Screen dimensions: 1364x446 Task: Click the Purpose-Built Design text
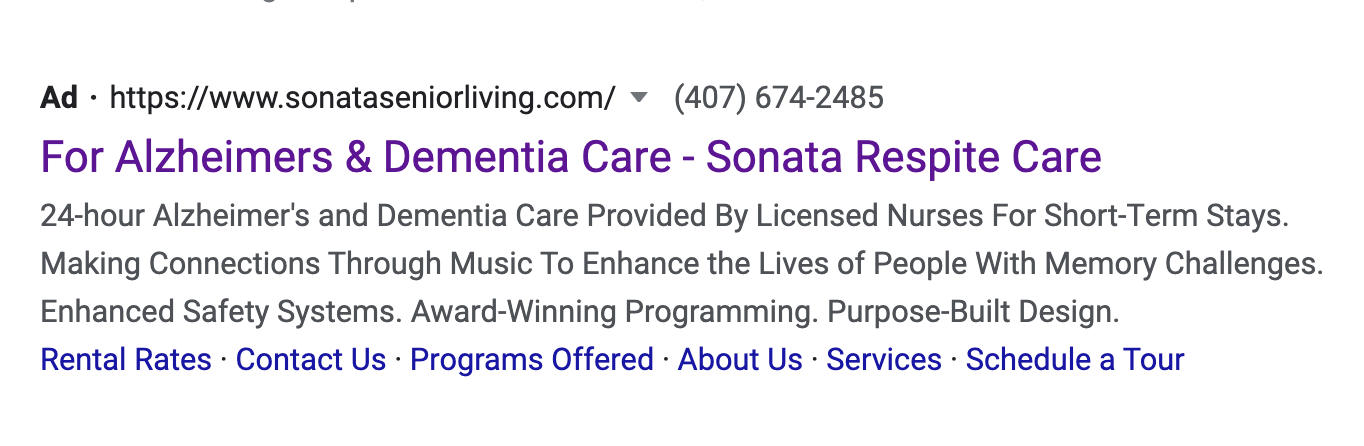[x=973, y=312]
